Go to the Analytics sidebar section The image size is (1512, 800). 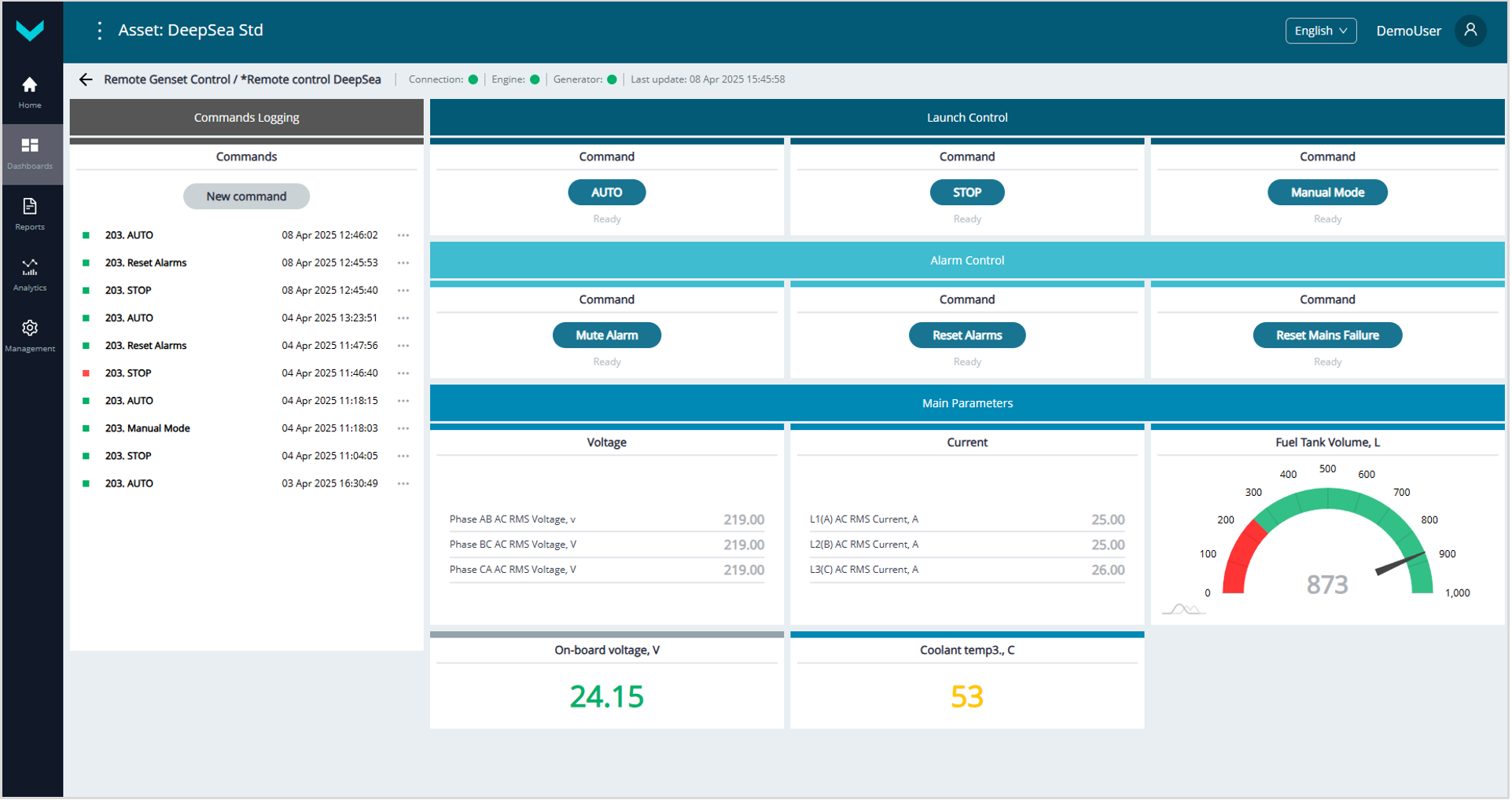click(30, 275)
